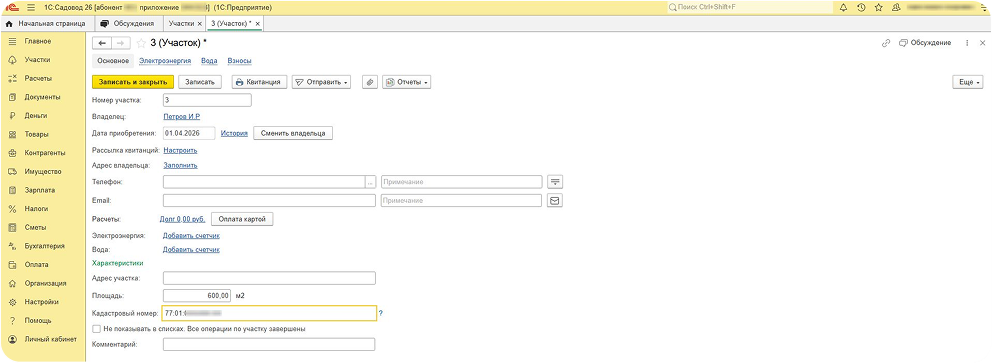Expand the Отправить dropdown button

tap(322, 82)
